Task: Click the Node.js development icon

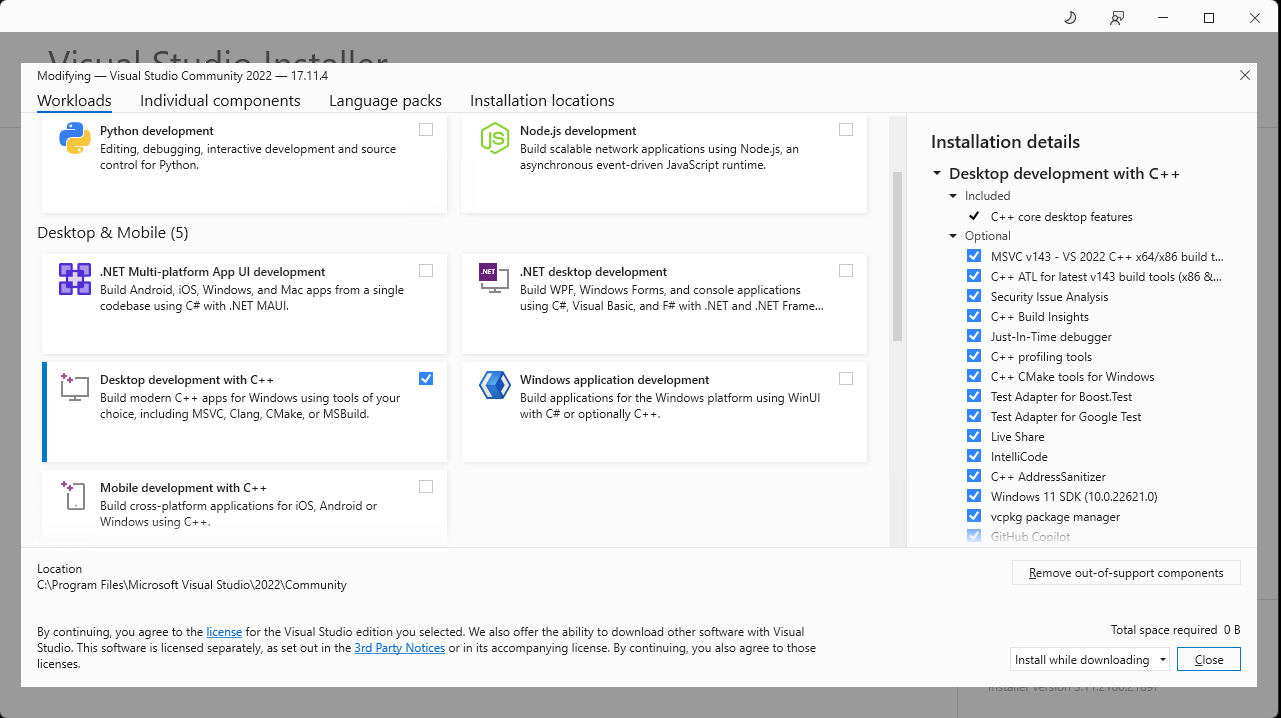Action: coord(495,139)
